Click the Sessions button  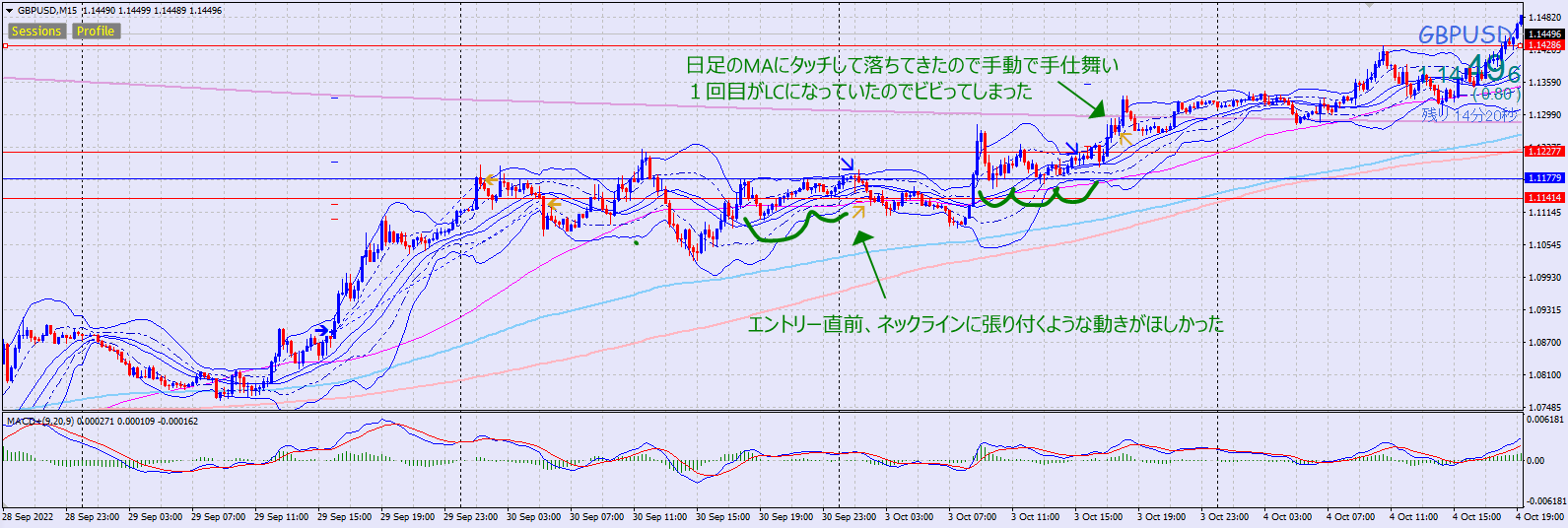pos(36,31)
